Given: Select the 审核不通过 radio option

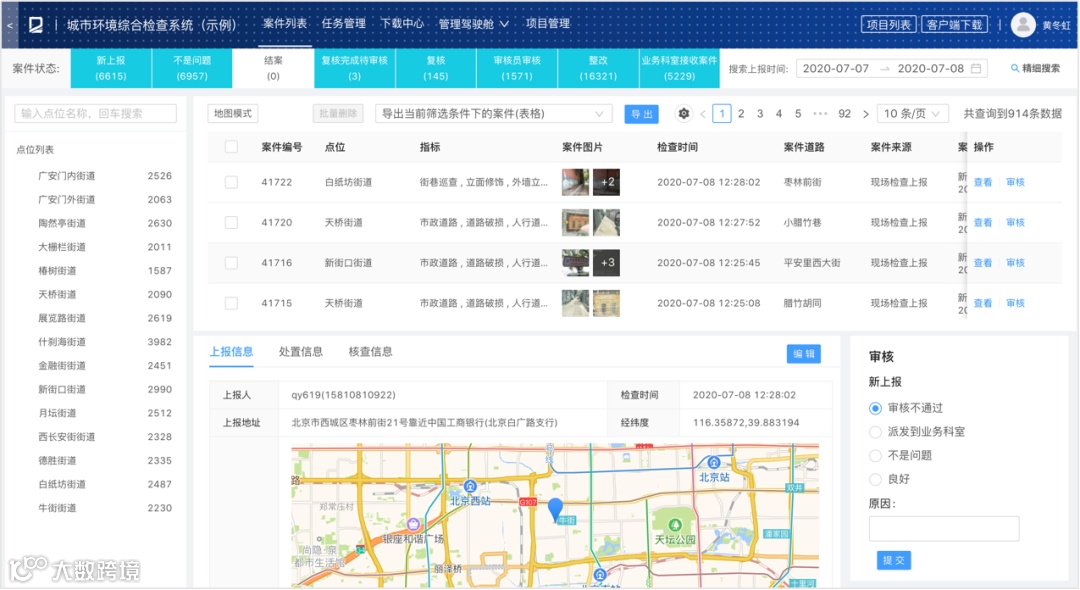Looking at the screenshot, I should (875, 409).
